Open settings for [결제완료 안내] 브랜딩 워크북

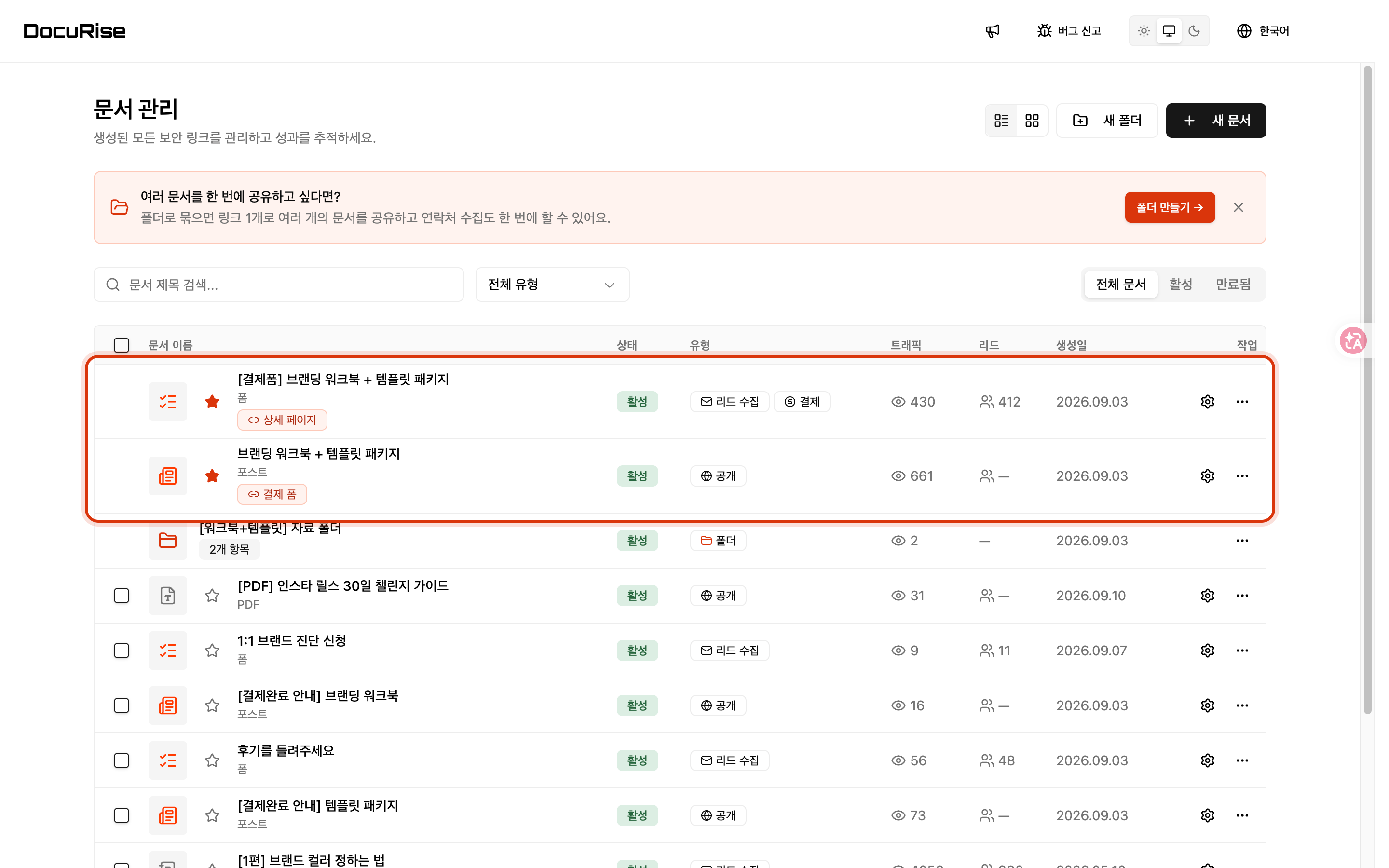(x=1207, y=705)
